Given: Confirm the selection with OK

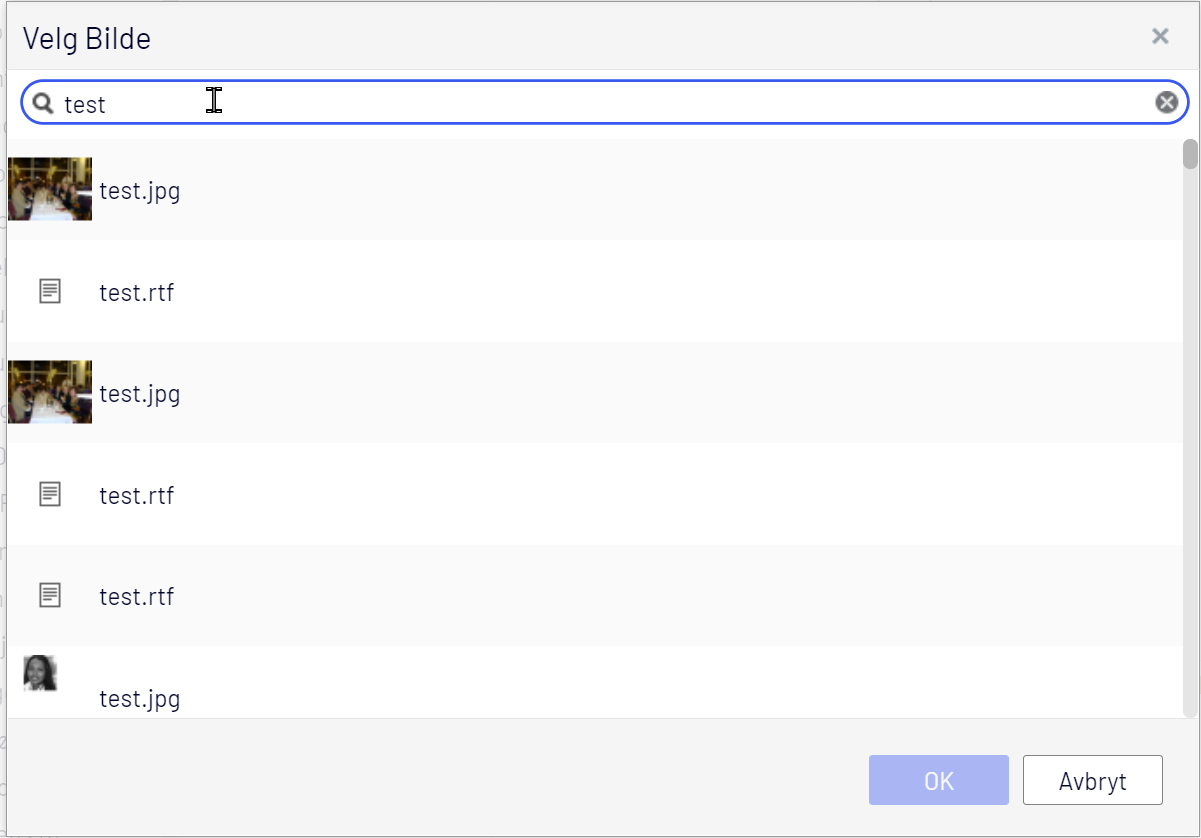Looking at the screenshot, I should [x=938, y=780].
